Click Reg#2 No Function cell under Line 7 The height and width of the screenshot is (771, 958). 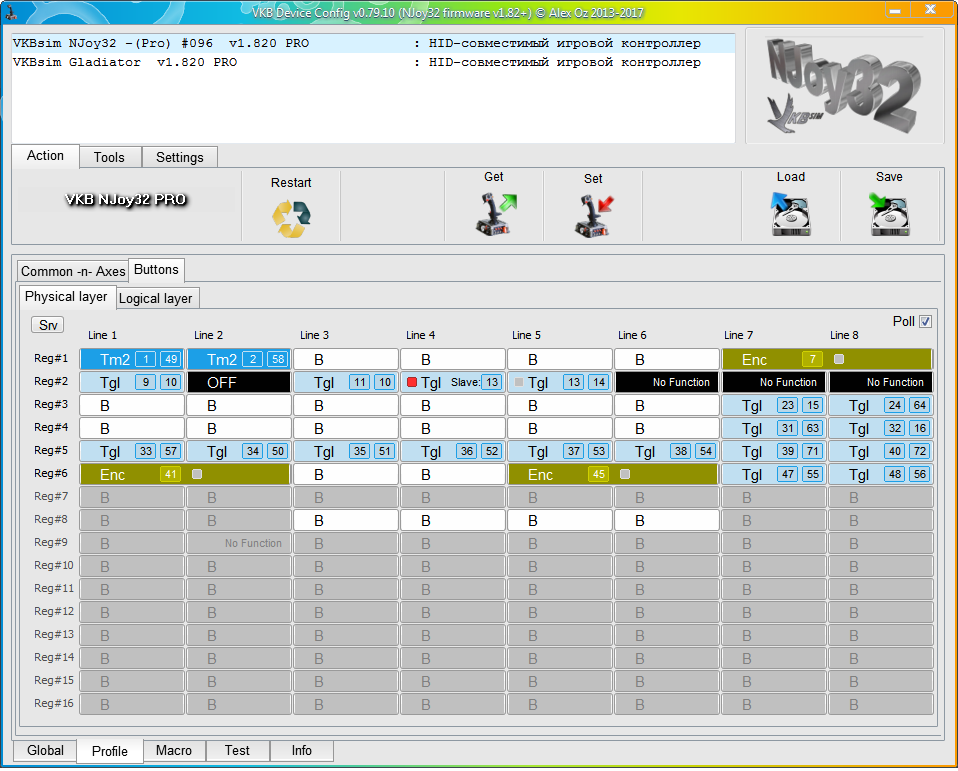(x=774, y=382)
